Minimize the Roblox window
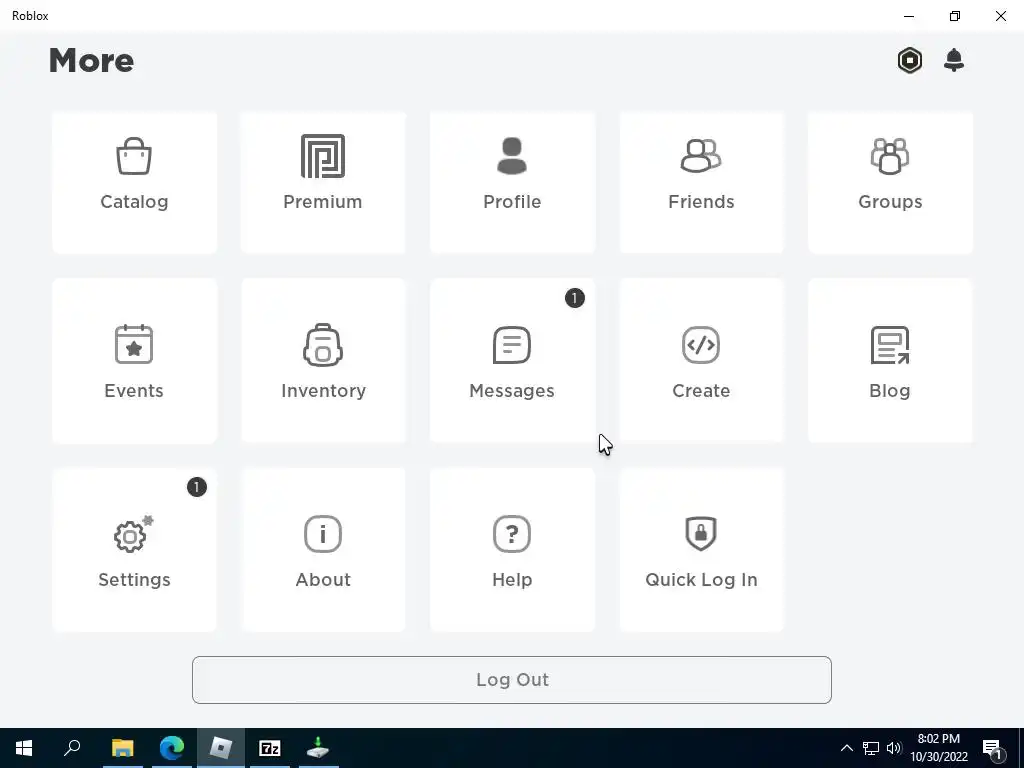The width and height of the screenshot is (1024, 768). [x=909, y=16]
